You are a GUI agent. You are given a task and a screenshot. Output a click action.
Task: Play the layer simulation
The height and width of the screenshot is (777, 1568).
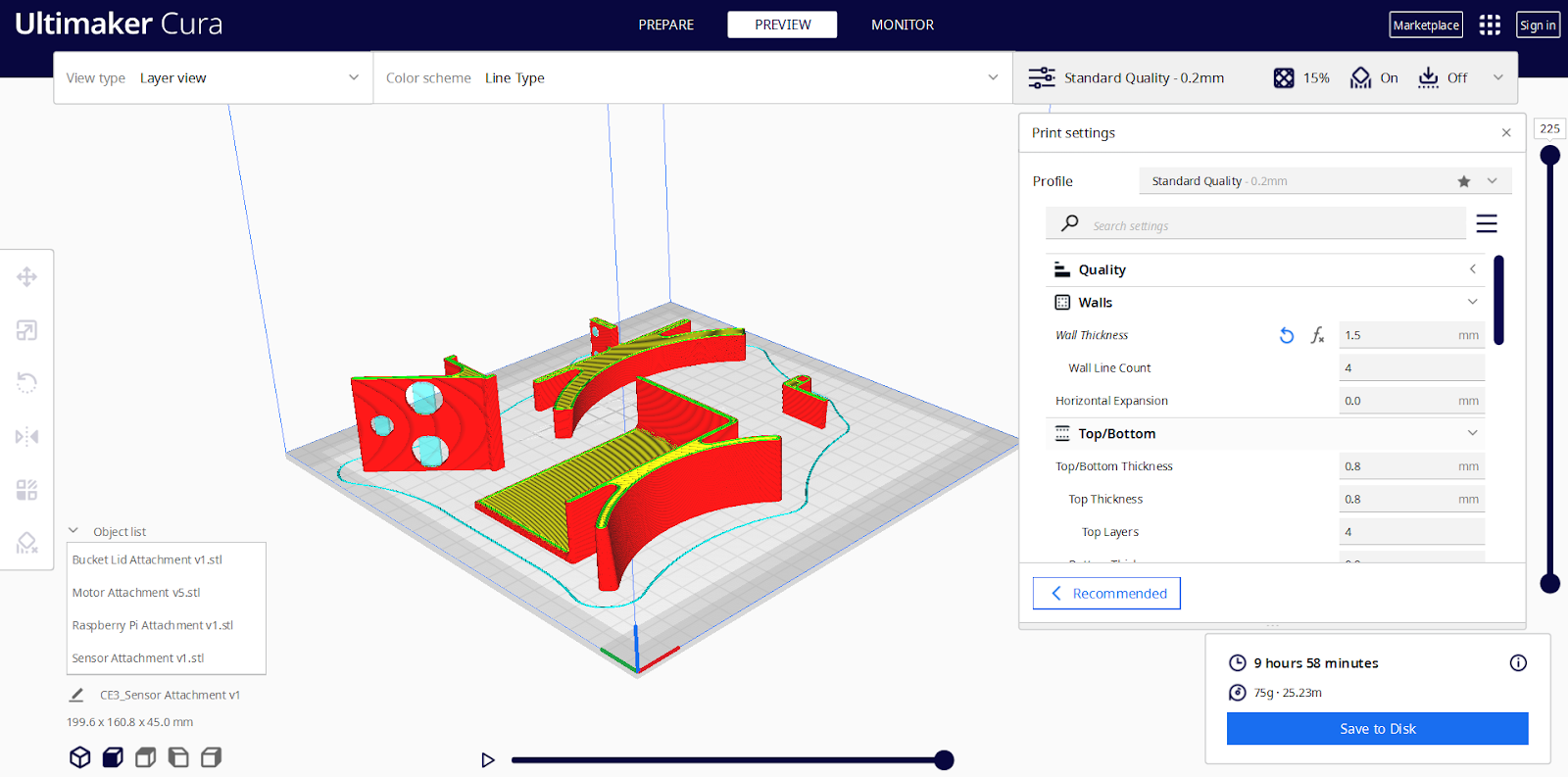[x=488, y=760]
